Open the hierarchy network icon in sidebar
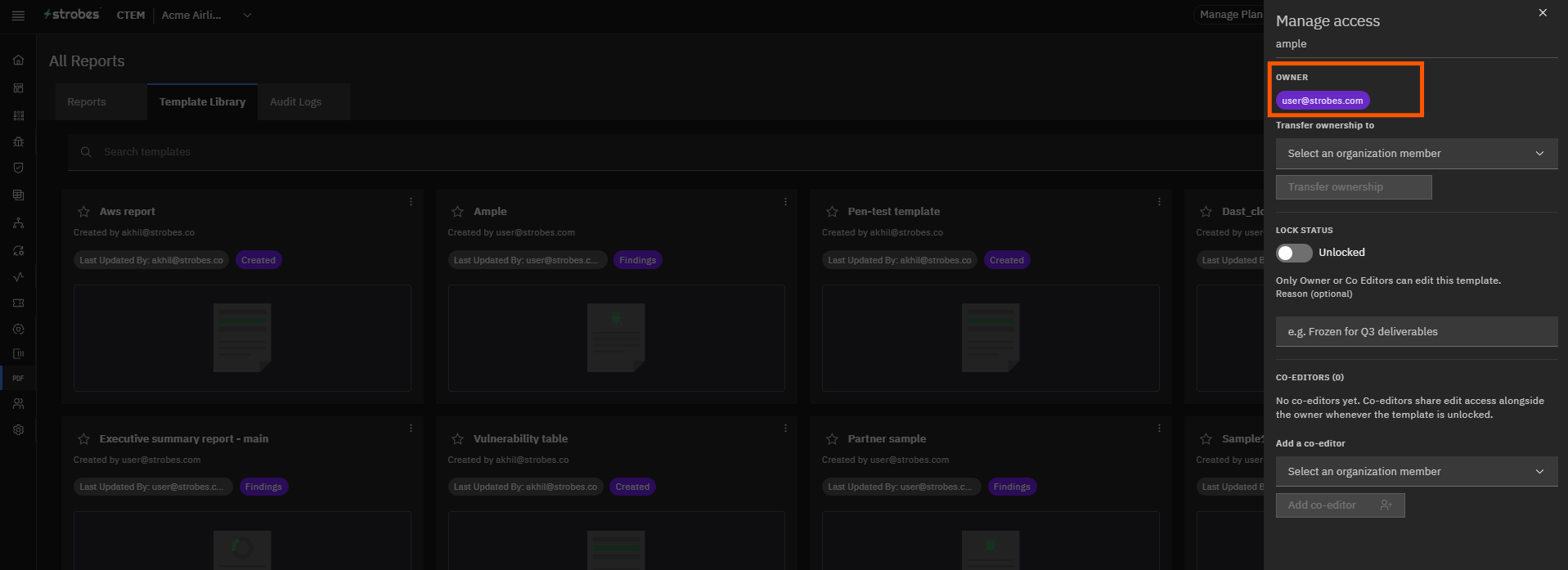The image size is (1568, 570). [18, 222]
